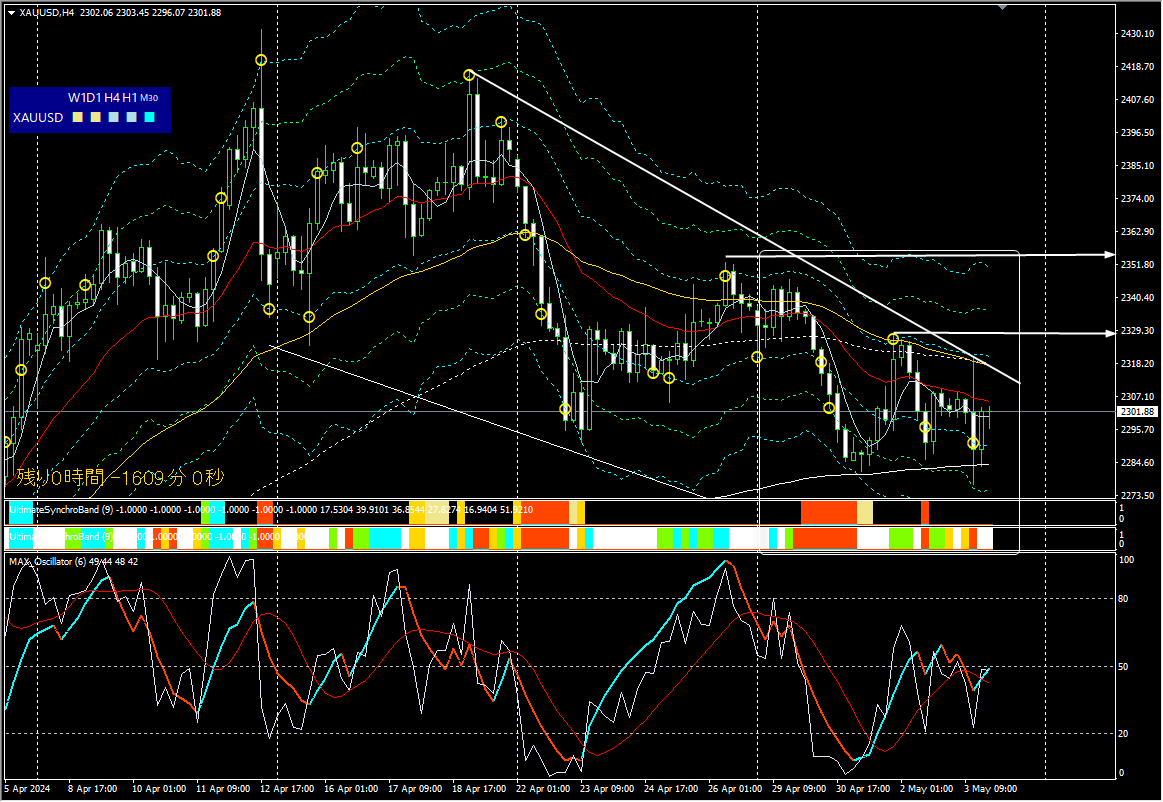
Task: Click the 8 Apr 17:00 time axis label
Action: click(x=93, y=789)
